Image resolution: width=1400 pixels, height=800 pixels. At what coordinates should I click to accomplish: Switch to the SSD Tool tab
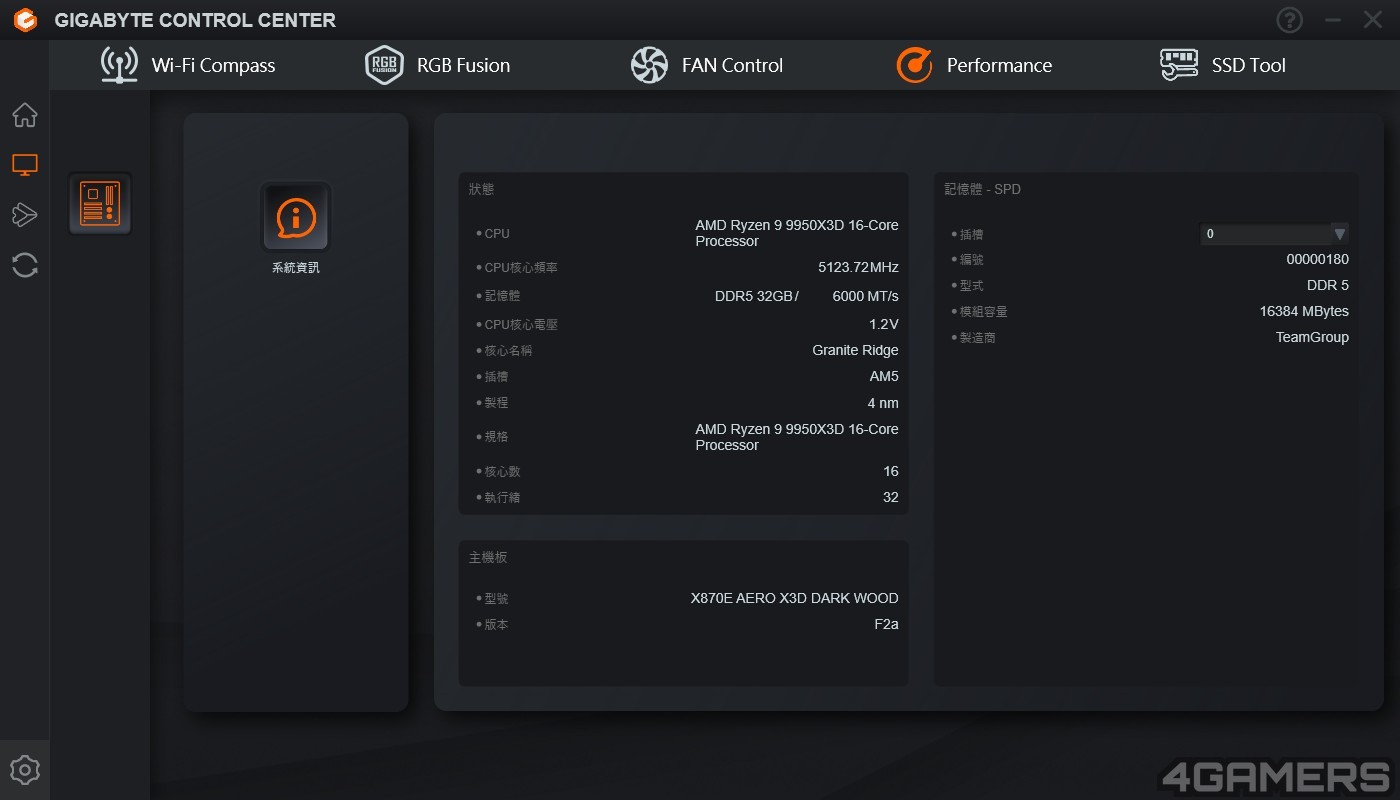coord(1248,65)
